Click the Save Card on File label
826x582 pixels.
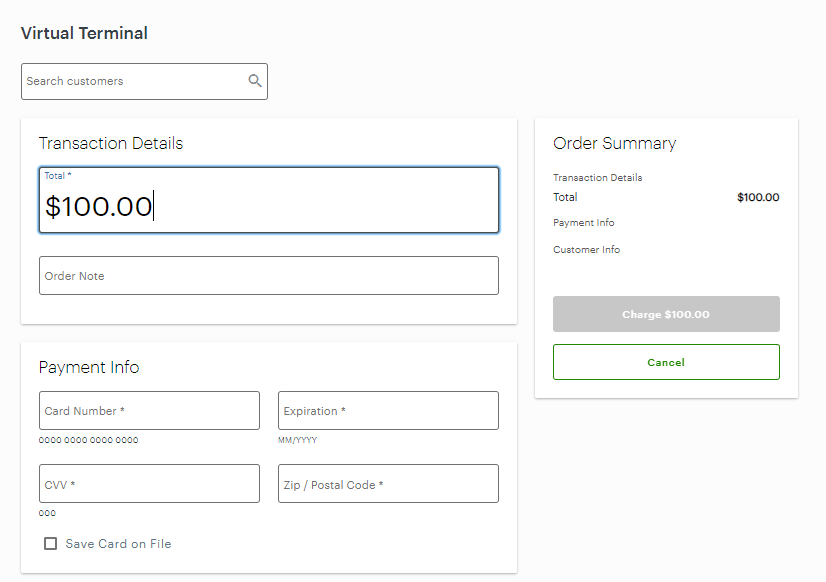(118, 544)
